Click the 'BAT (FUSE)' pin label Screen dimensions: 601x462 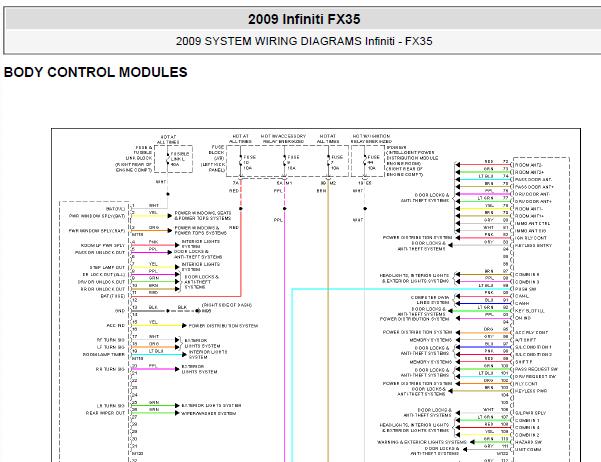coord(113,296)
